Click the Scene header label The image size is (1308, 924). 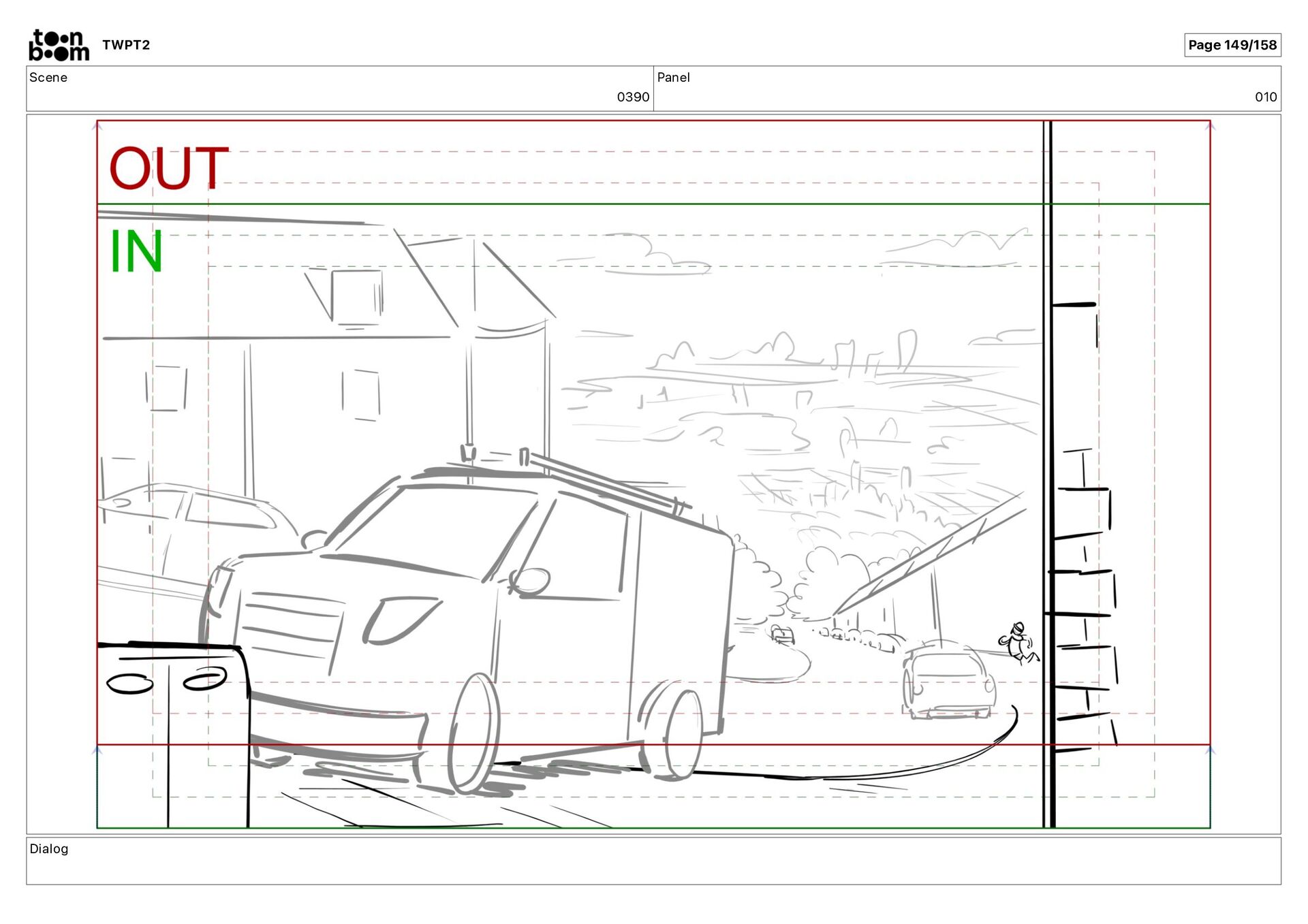coord(48,78)
